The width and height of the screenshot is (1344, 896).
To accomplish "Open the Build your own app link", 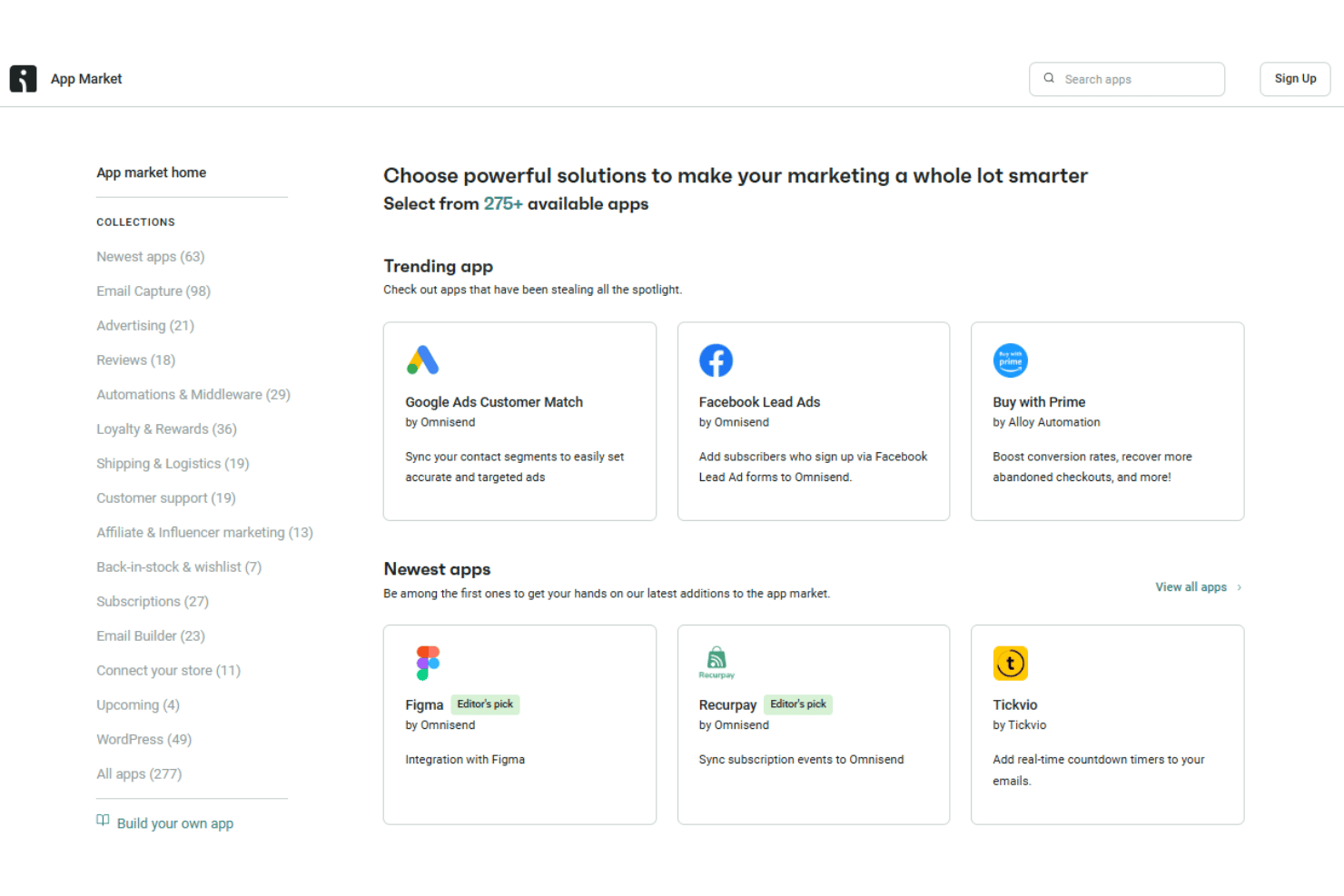I will pos(175,823).
